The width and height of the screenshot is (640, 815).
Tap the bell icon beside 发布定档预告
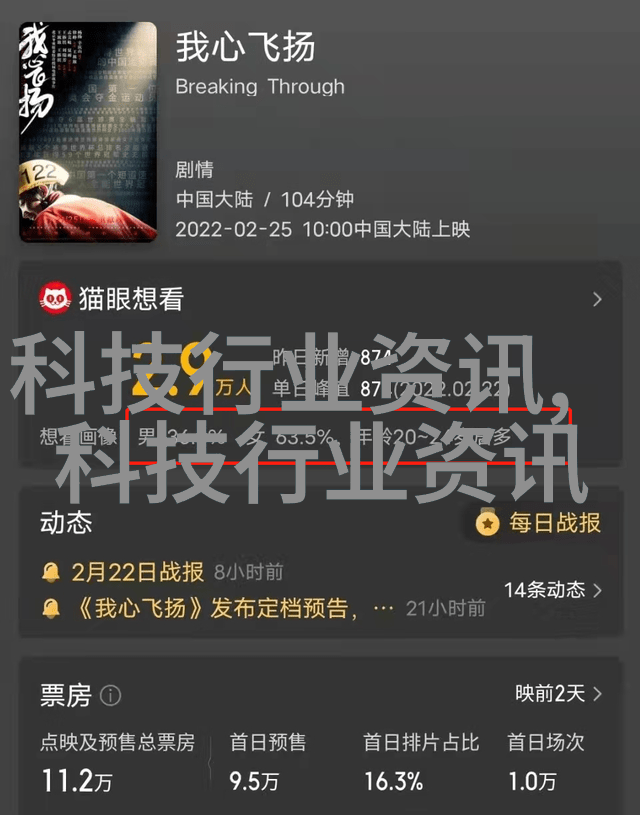coord(50,608)
